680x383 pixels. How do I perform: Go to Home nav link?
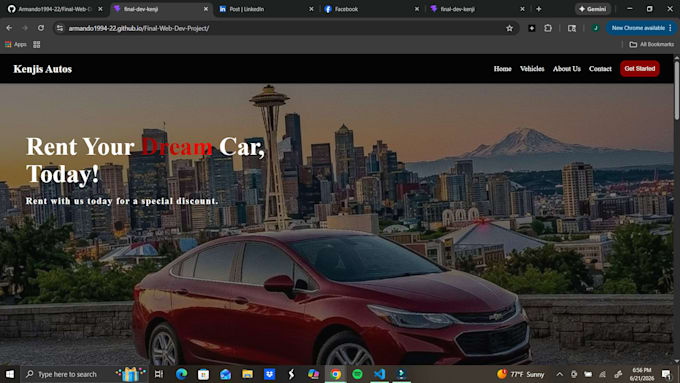point(503,69)
